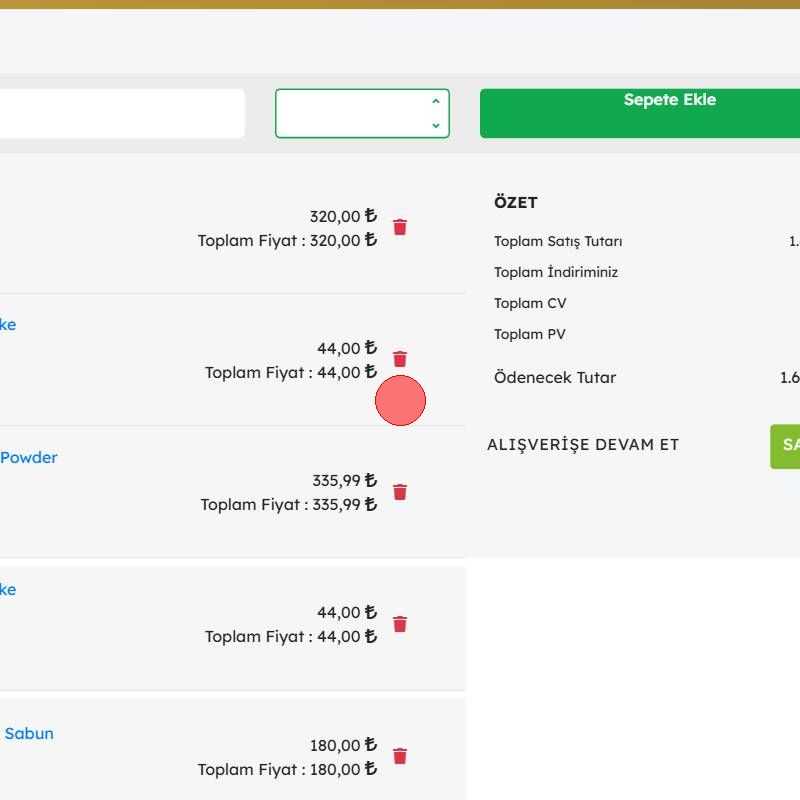This screenshot has height=800, width=800.
Task: Select the Toplam İndiriminiz label
Action: click(x=556, y=272)
